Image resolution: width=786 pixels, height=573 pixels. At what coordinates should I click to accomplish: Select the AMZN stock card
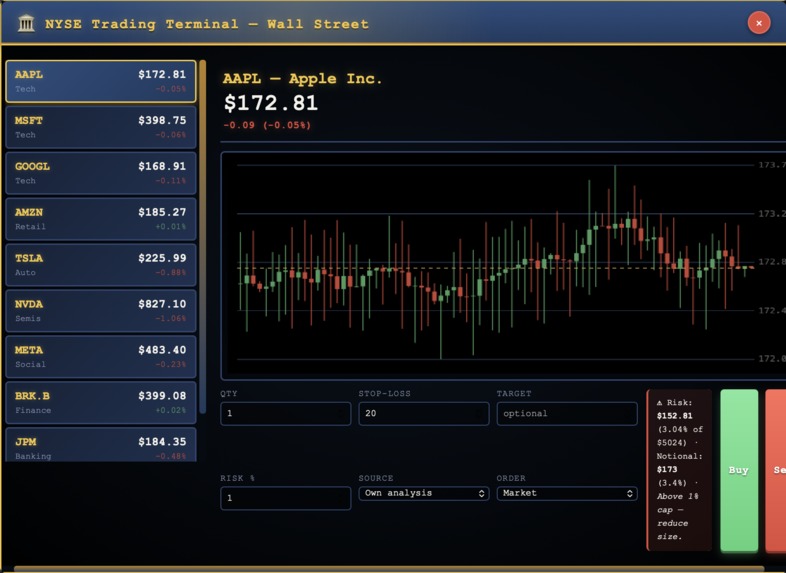click(x=101, y=219)
